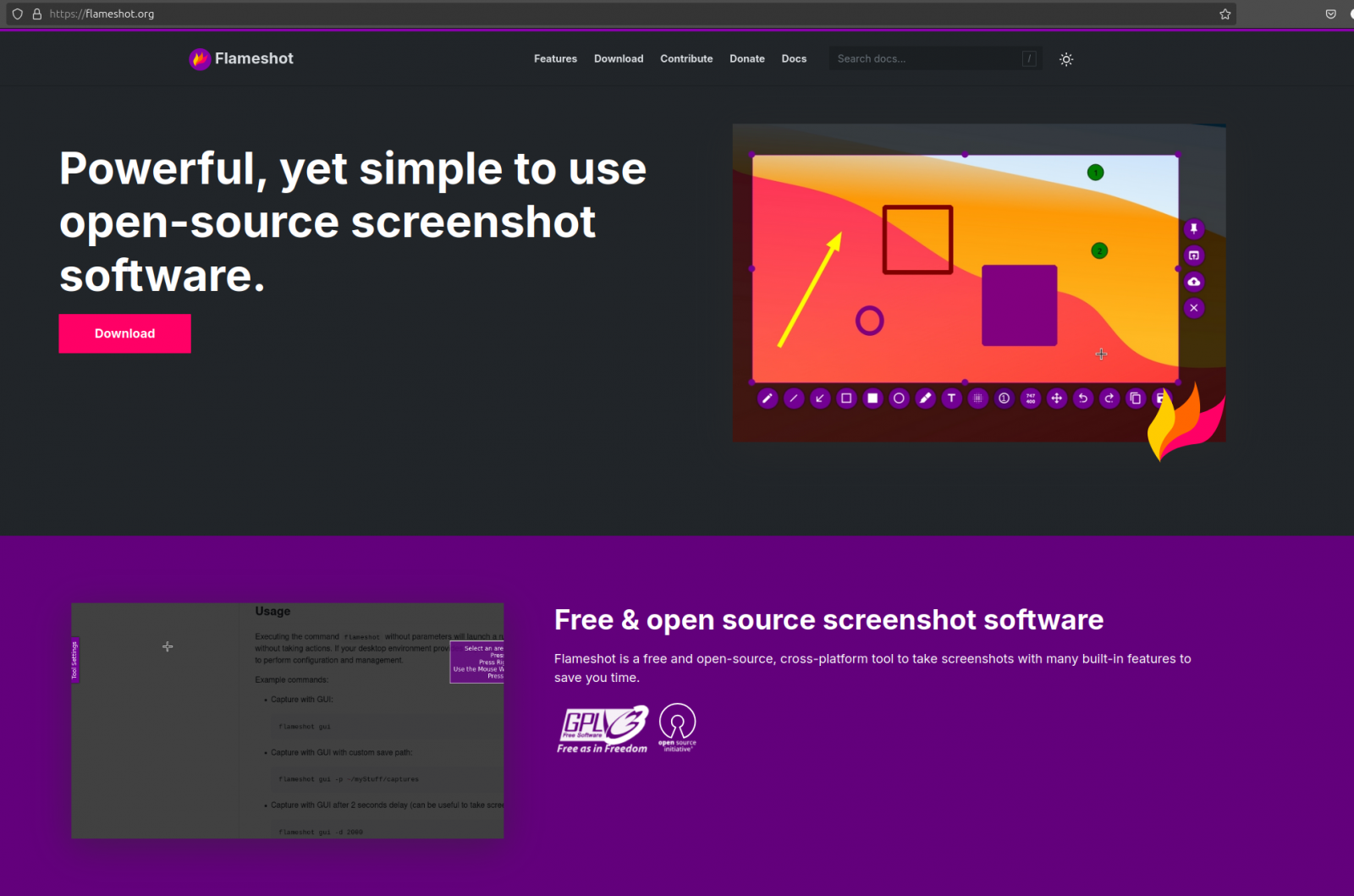Viewport: 1354px width, 896px height.
Task: Open the Contribute nav item
Action: pos(686,59)
